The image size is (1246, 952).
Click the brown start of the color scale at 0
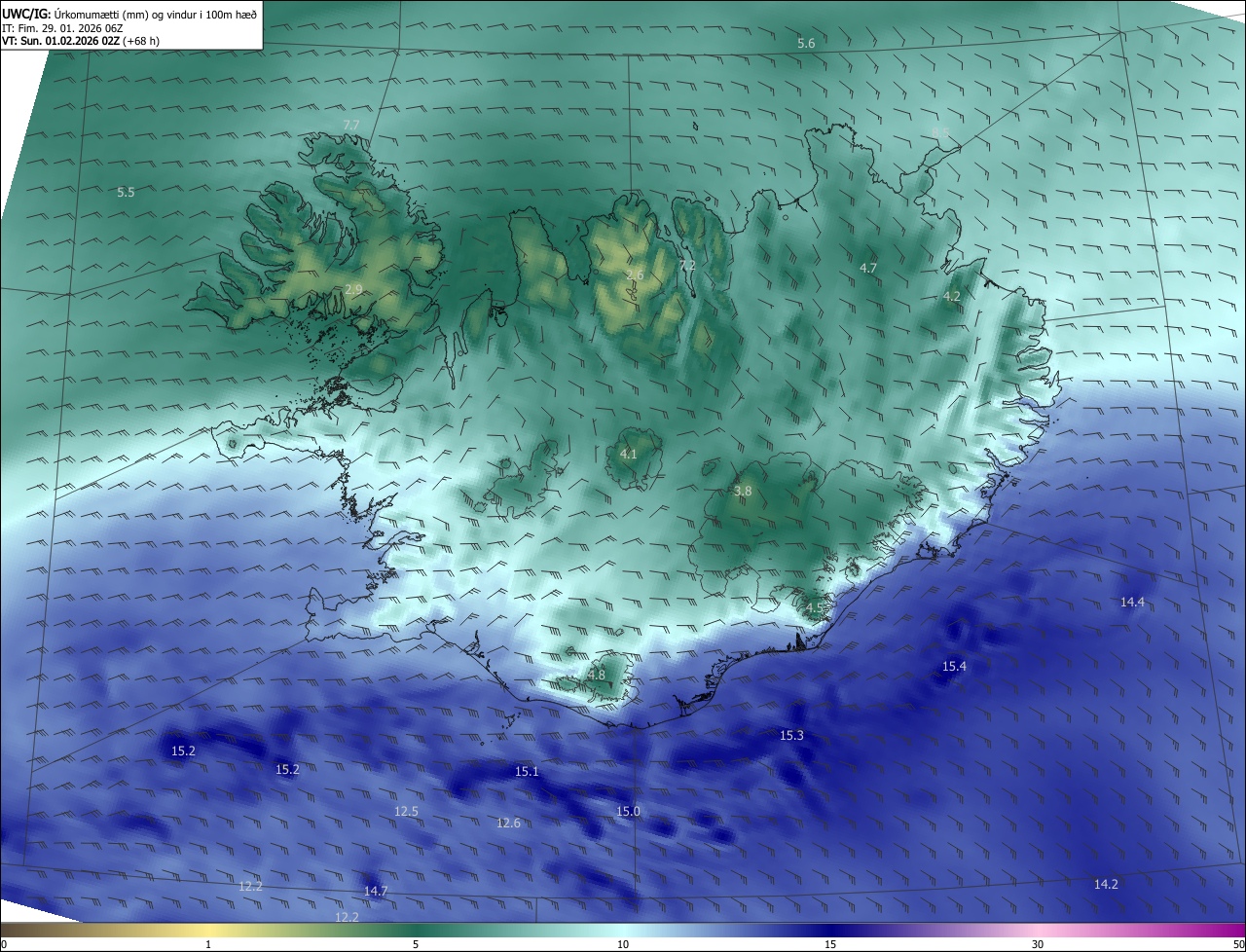click(4, 944)
